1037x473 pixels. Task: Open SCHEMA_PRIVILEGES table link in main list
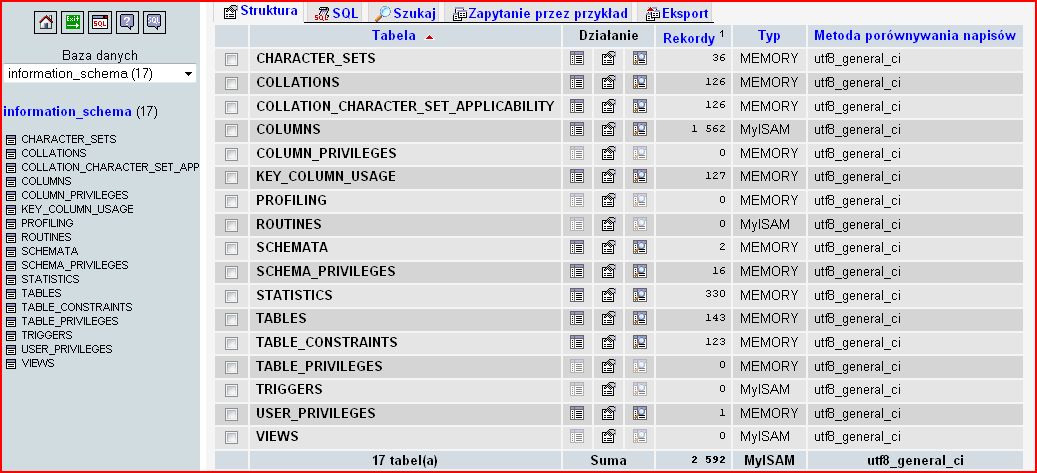(x=326, y=272)
